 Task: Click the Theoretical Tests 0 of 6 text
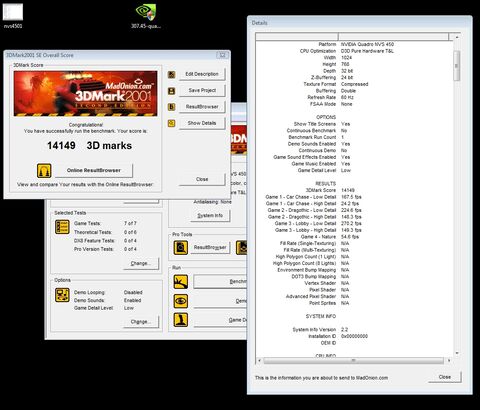coord(105,232)
